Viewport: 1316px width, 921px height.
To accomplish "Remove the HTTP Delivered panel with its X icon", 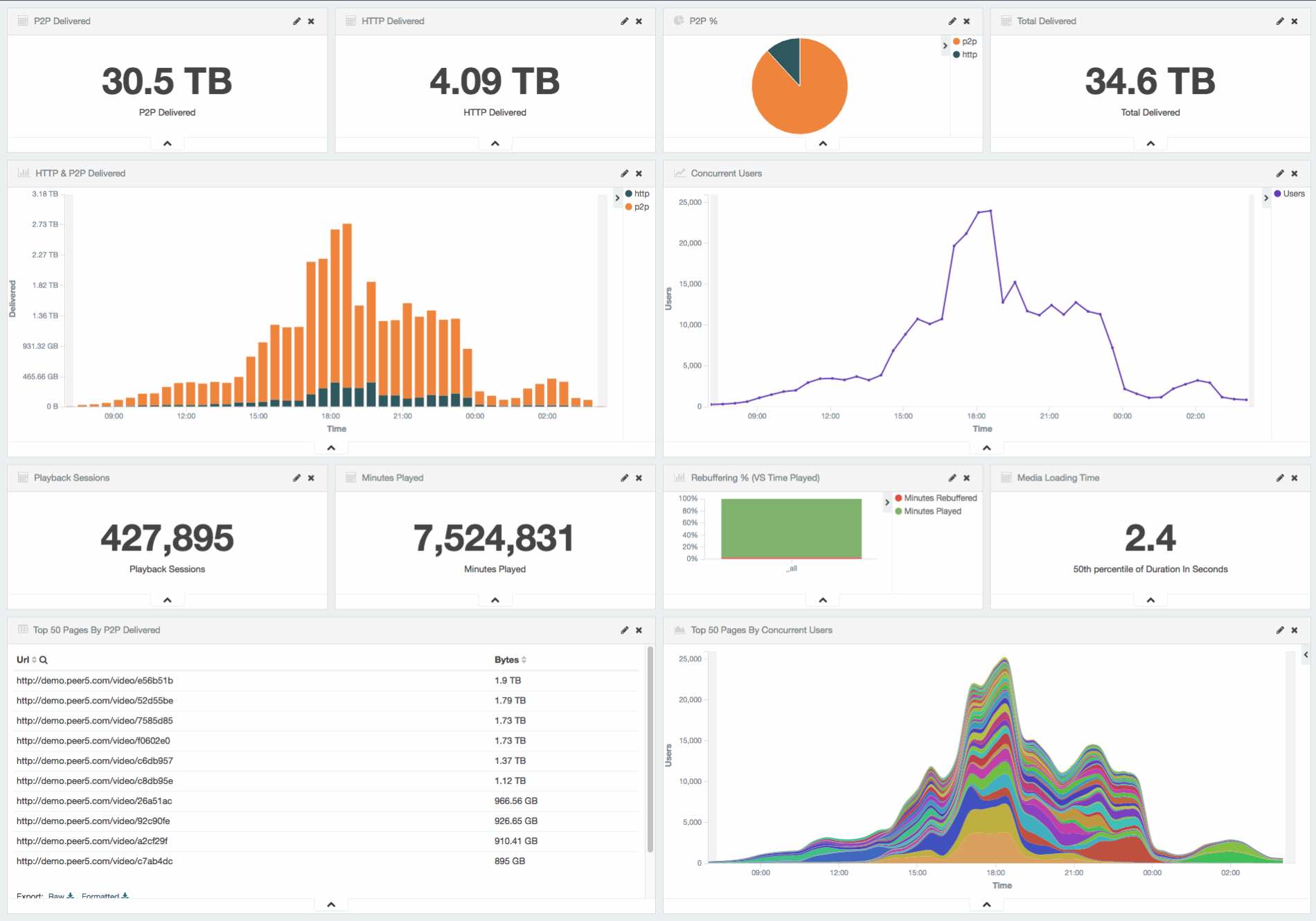I will point(639,21).
